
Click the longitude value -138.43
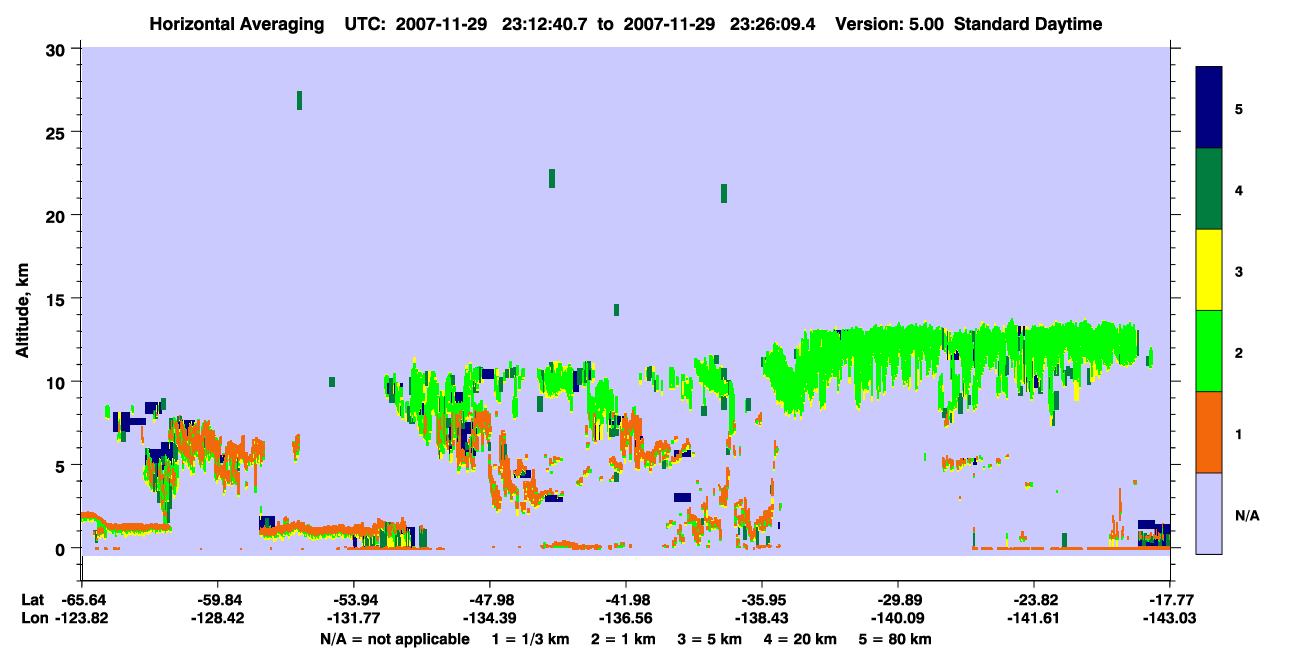[x=762, y=618]
